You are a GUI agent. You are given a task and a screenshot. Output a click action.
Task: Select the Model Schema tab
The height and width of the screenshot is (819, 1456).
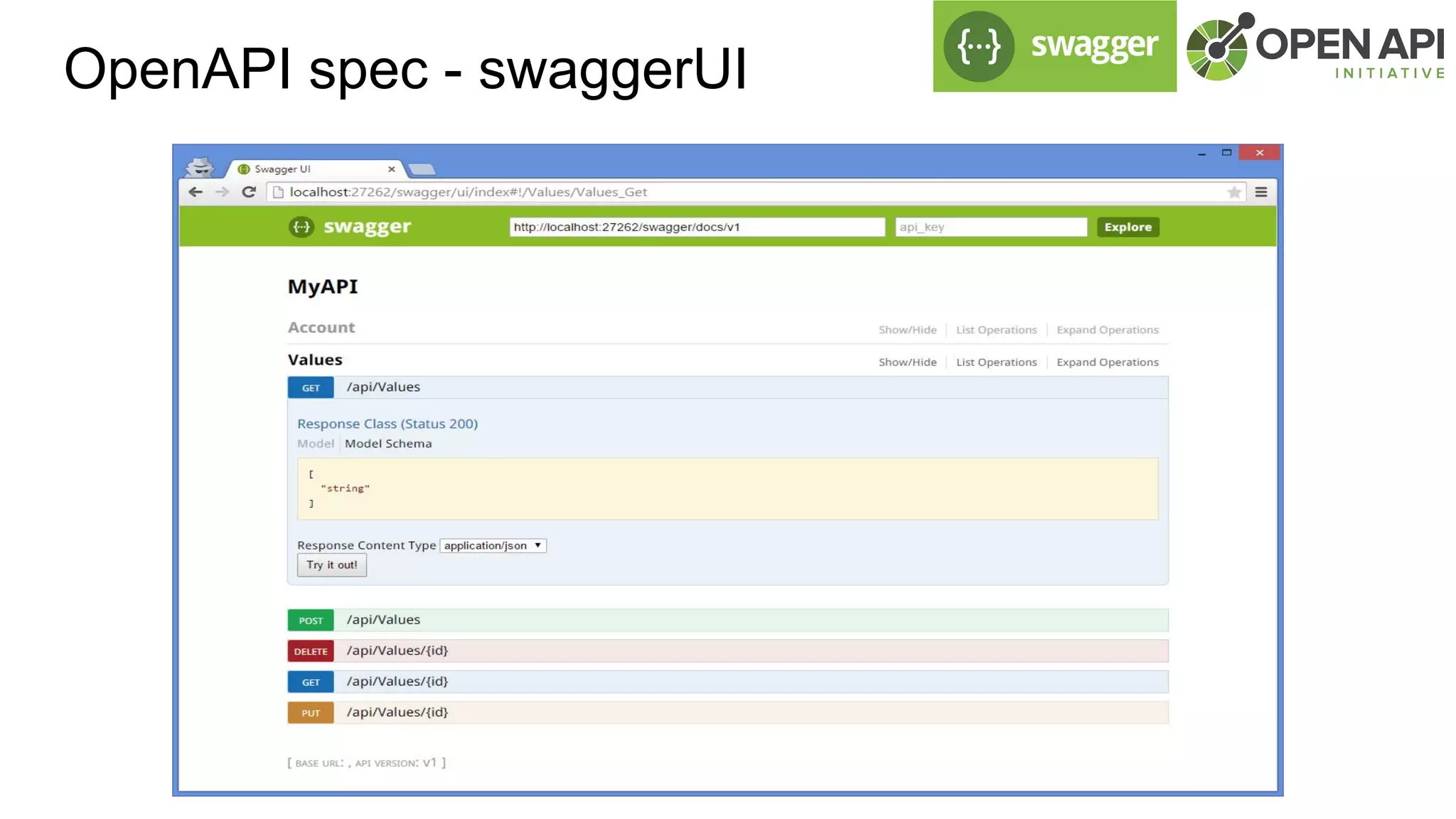pyautogui.click(x=388, y=444)
